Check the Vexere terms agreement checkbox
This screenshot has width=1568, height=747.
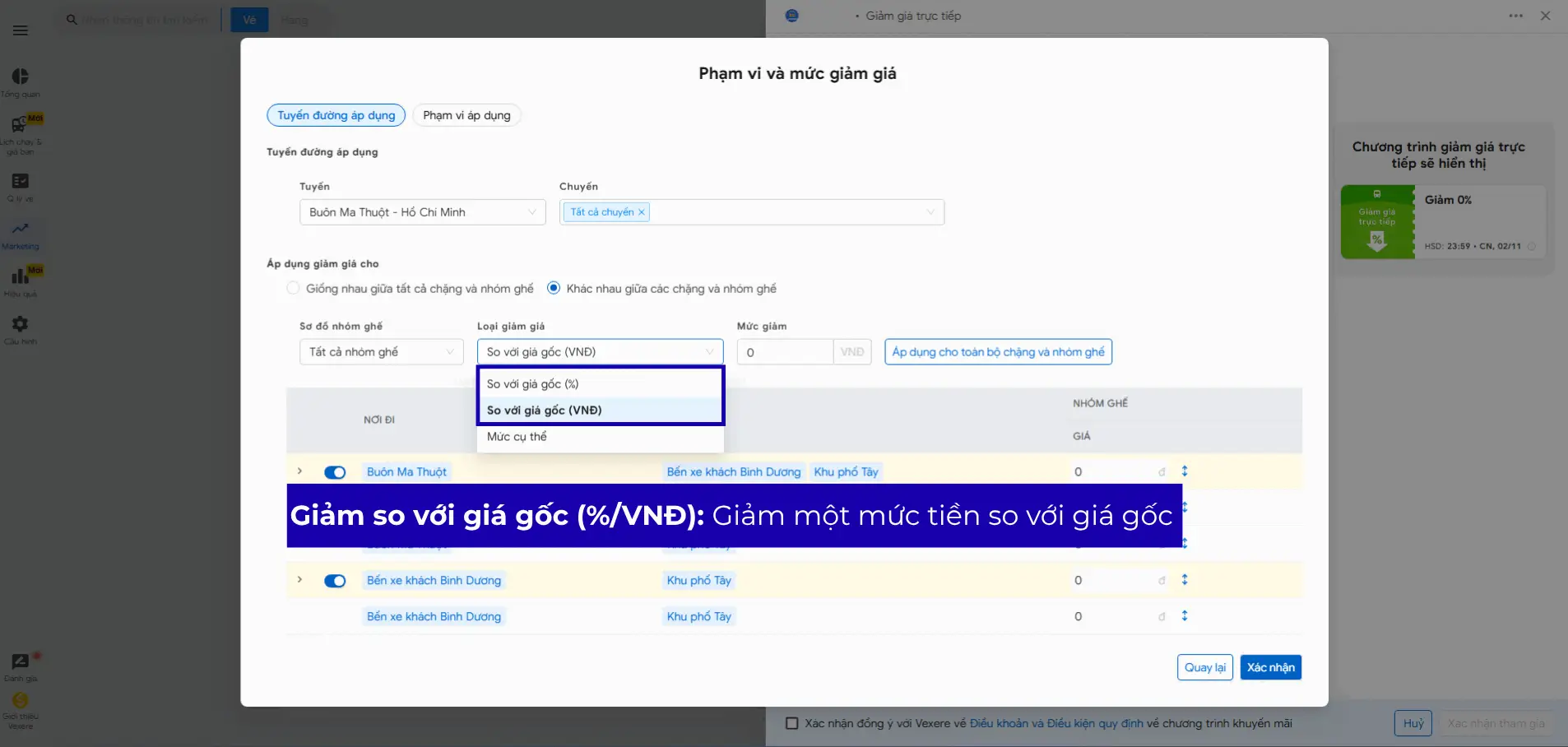click(792, 724)
